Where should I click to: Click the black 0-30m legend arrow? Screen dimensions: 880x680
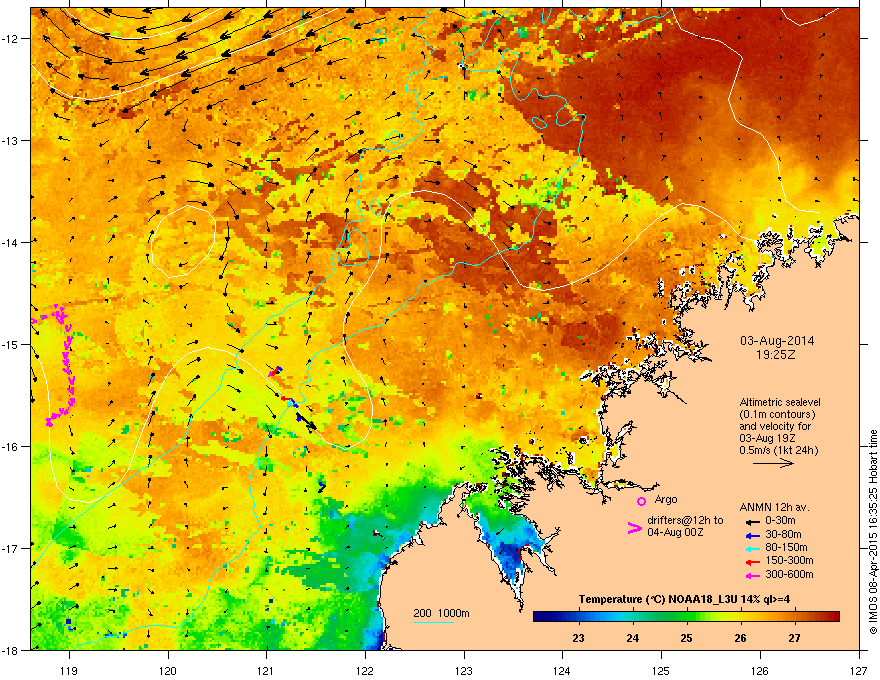click(753, 521)
